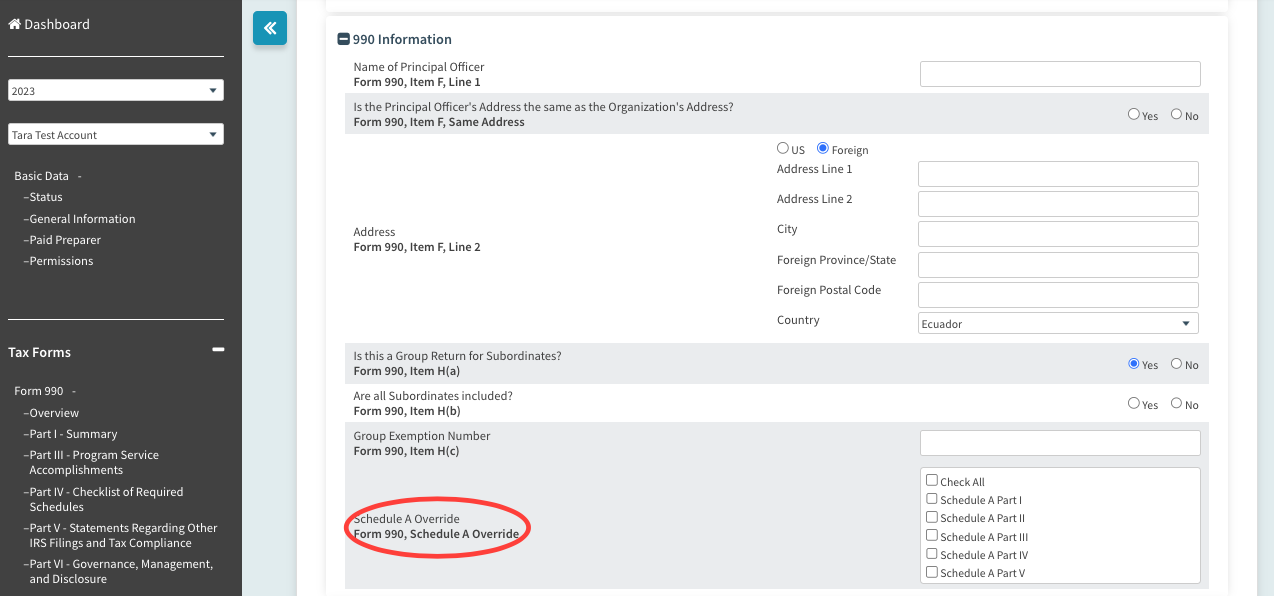This screenshot has height=596, width=1274.
Task: Open the Tara Test Account dropdown
Action: pyautogui.click(x=116, y=135)
